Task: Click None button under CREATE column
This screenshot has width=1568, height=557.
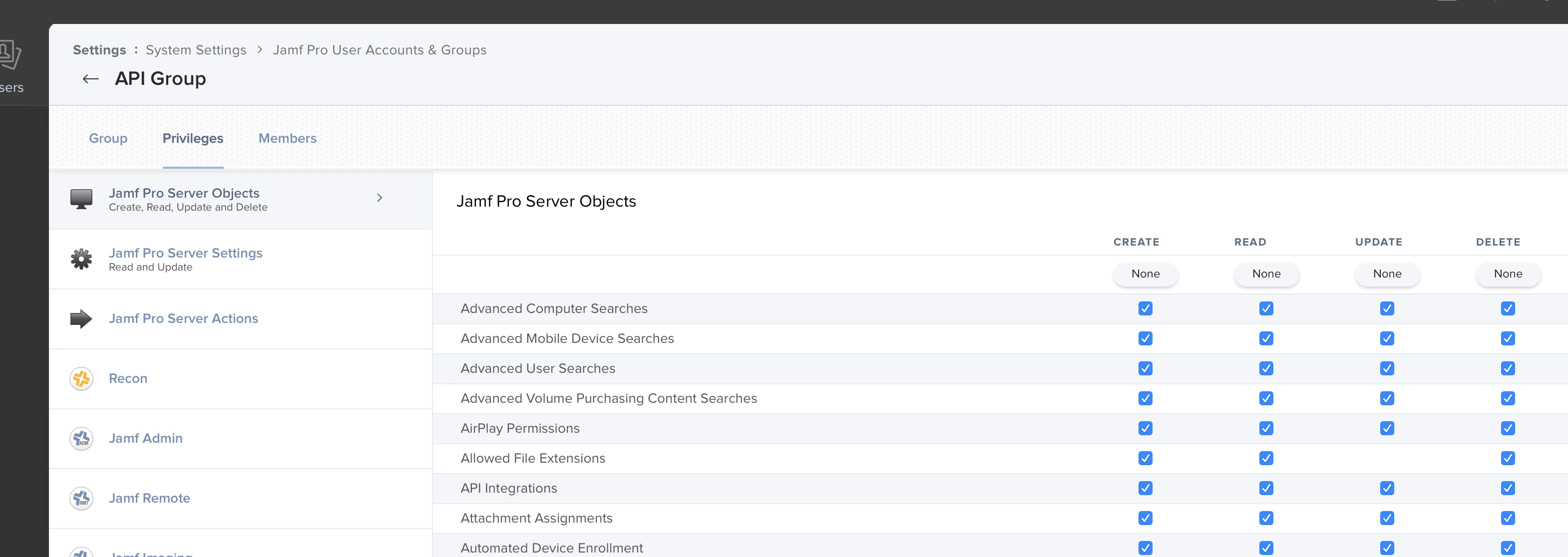Action: 1146,274
